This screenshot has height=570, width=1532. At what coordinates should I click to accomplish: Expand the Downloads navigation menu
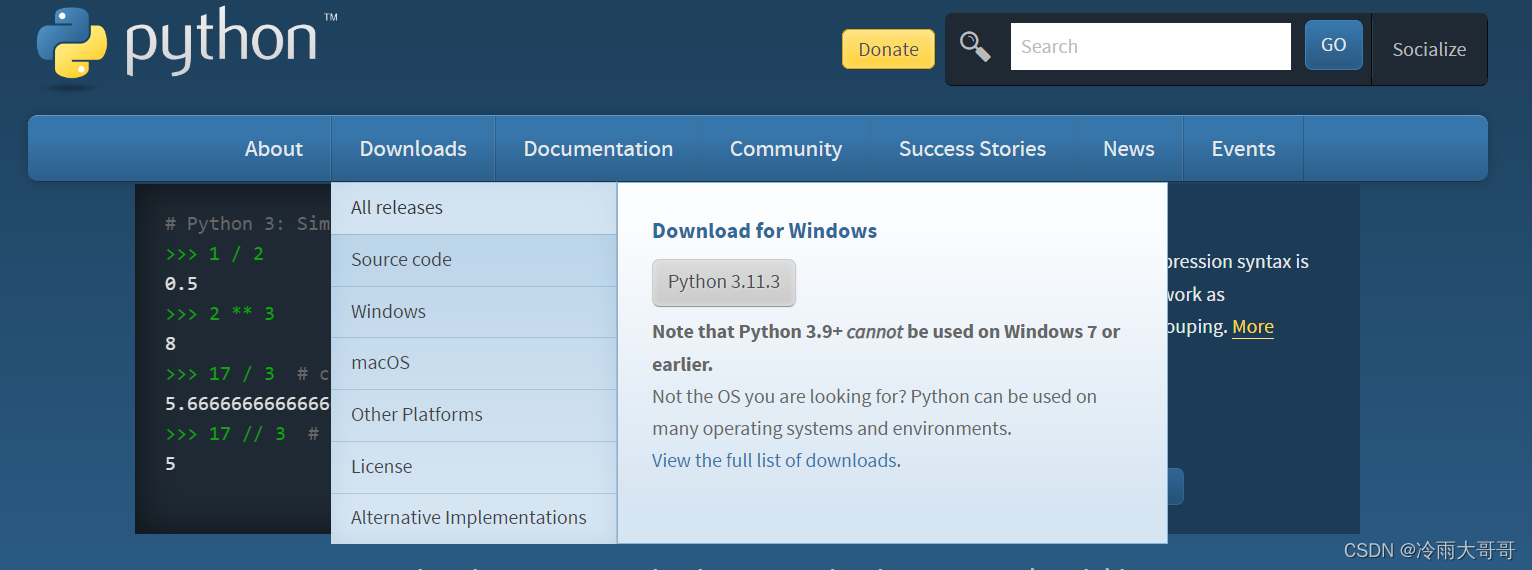pos(413,149)
